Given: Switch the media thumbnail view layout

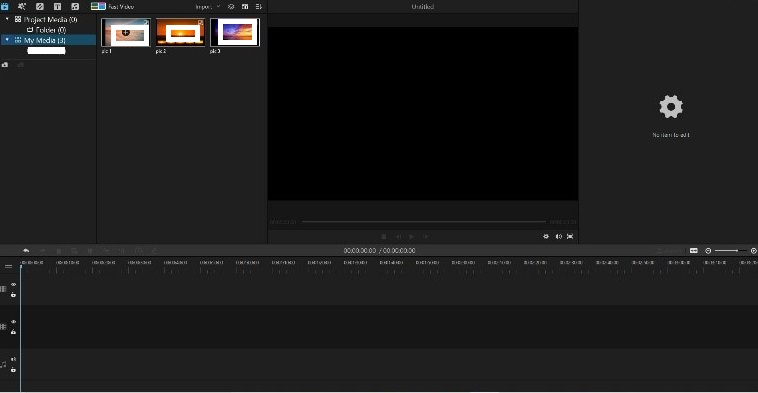Looking at the screenshot, I should click(x=245, y=7).
